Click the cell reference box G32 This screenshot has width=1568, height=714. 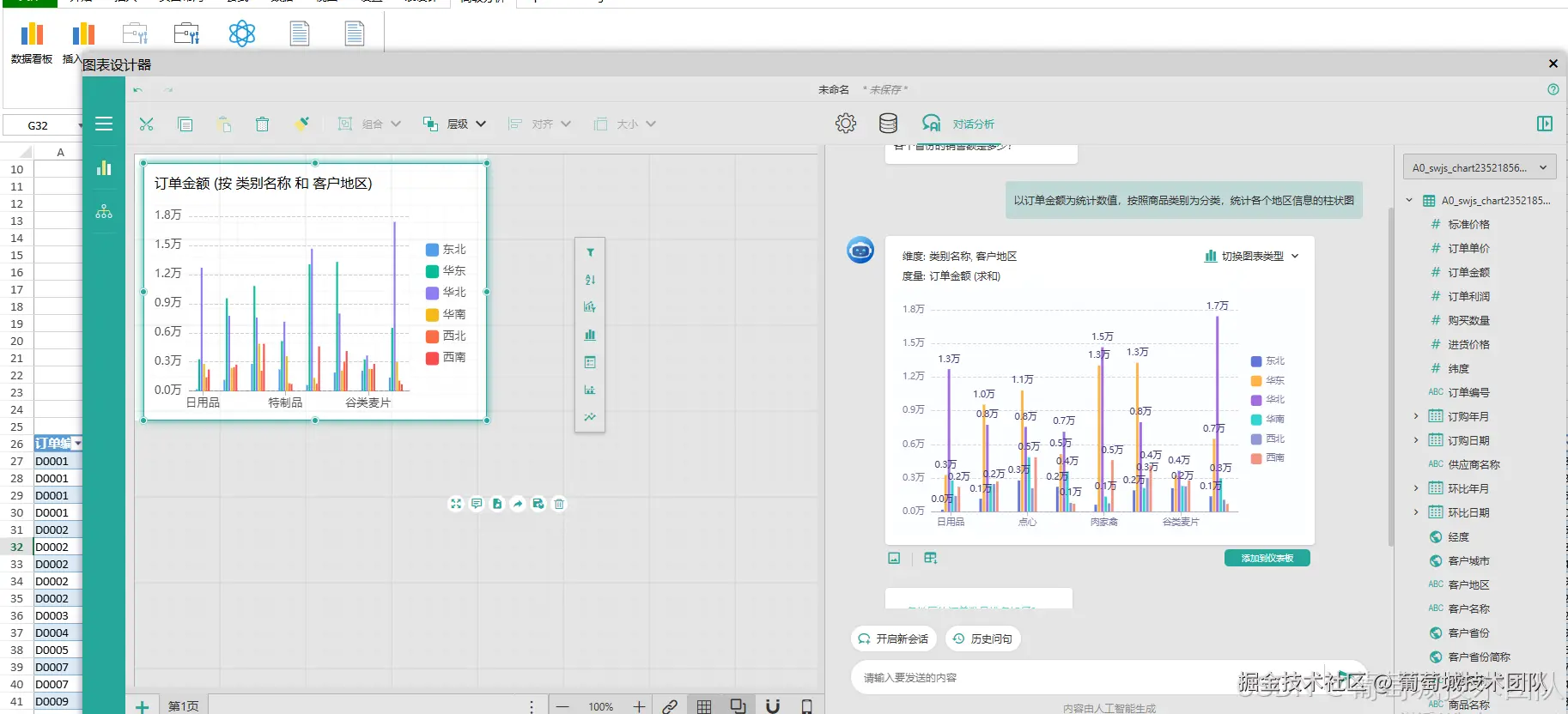(x=43, y=125)
